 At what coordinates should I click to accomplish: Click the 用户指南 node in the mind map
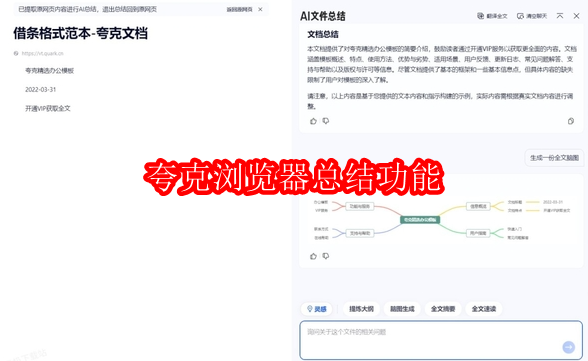[x=478, y=233]
